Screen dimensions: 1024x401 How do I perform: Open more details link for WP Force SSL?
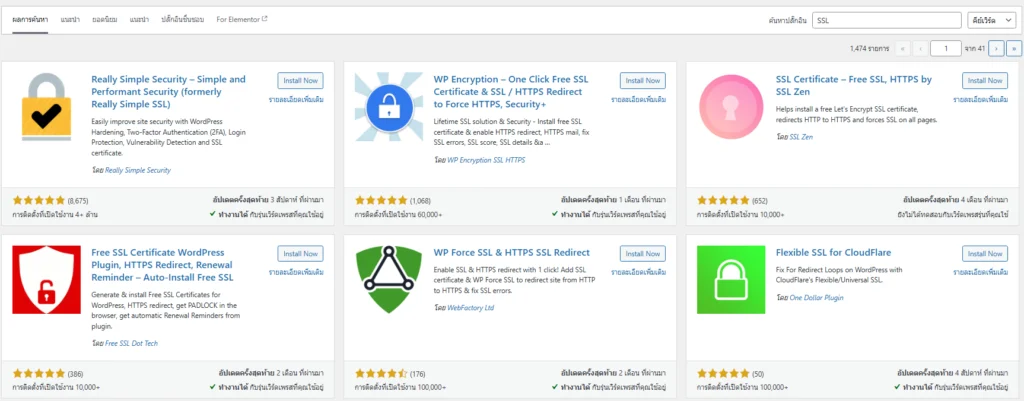(639, 272)
